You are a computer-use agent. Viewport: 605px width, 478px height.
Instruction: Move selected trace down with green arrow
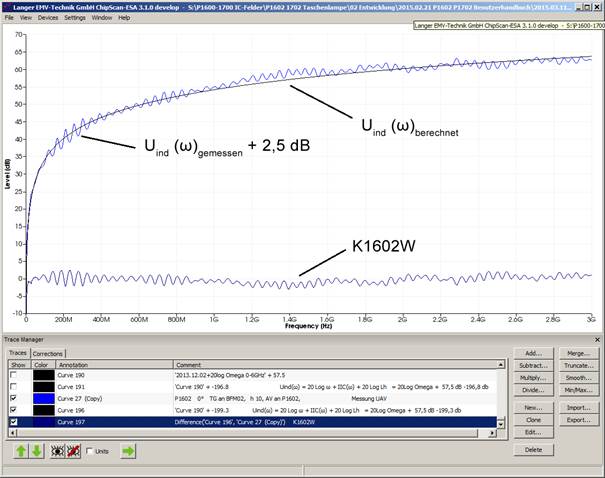pos(37,451)
